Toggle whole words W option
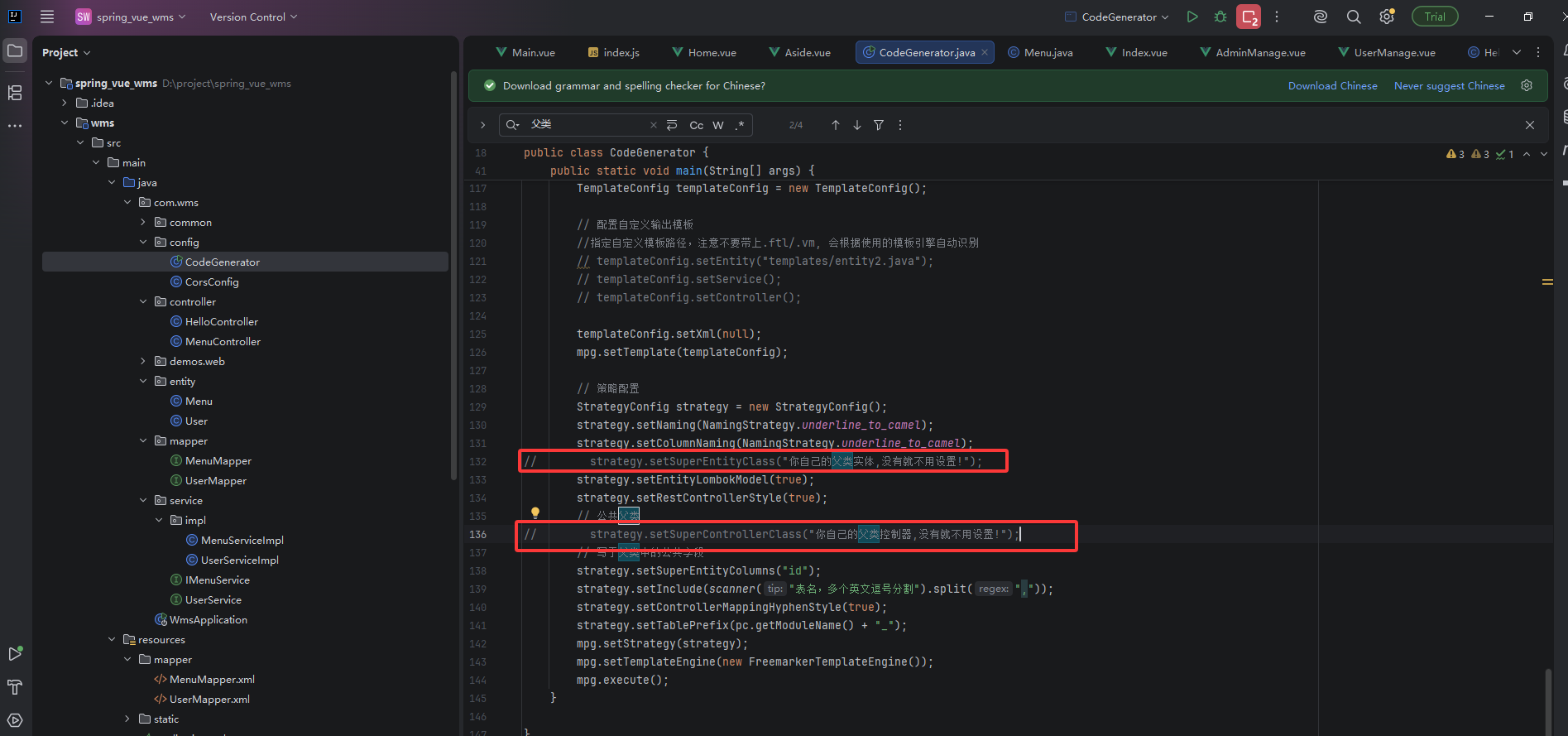1568x736 pixels. point(718,125)
